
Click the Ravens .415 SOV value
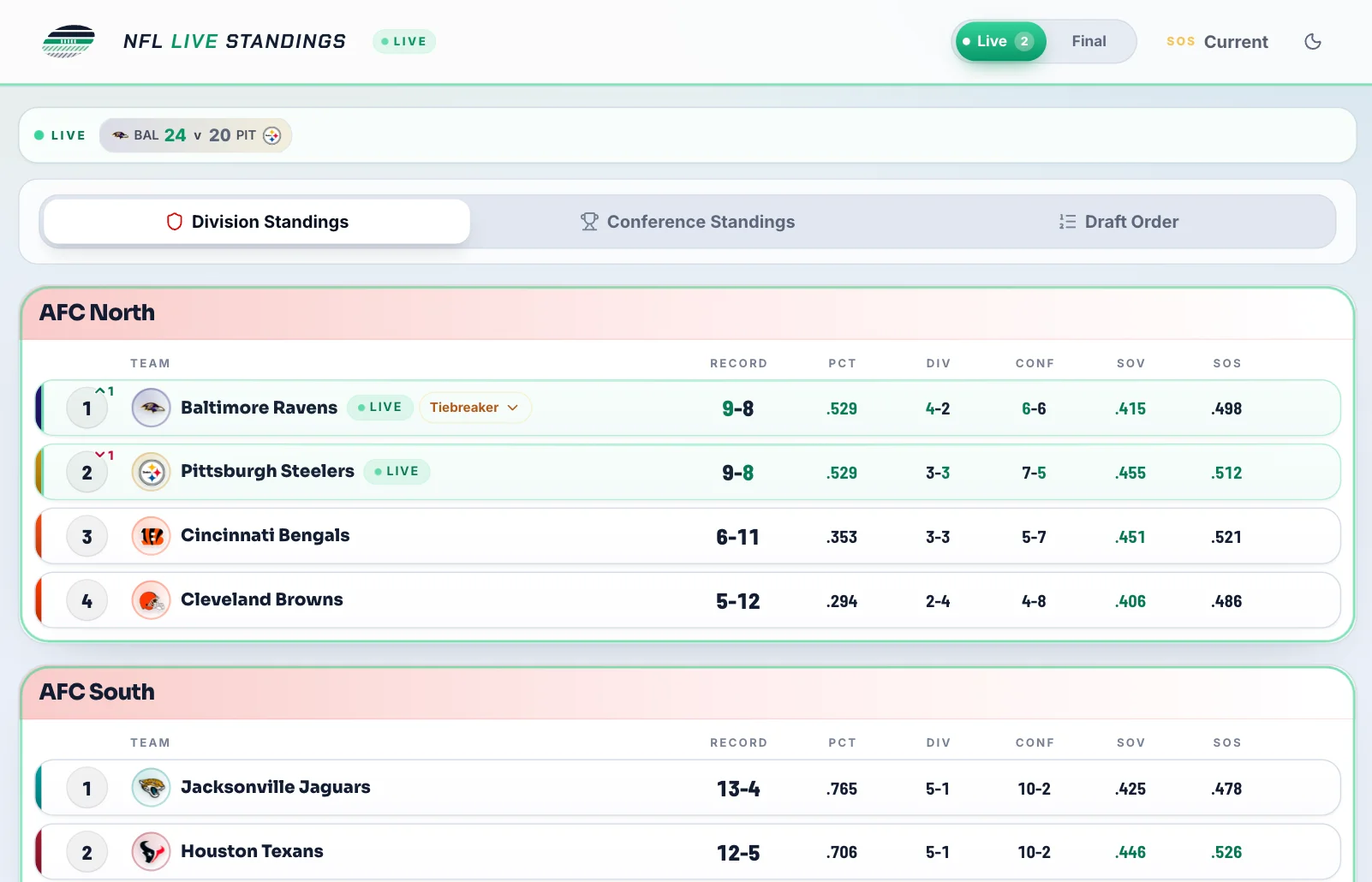coord(1130,408)
